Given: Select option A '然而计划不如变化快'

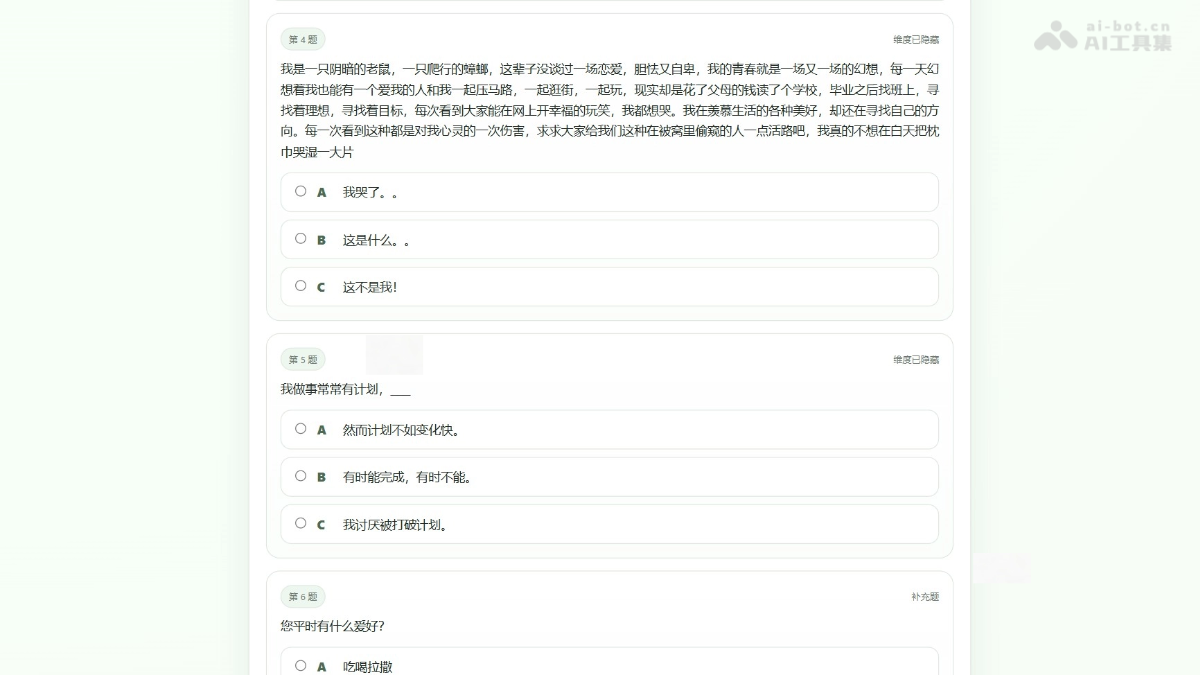Looking at the screenshot, I should (x=301, y=429).
